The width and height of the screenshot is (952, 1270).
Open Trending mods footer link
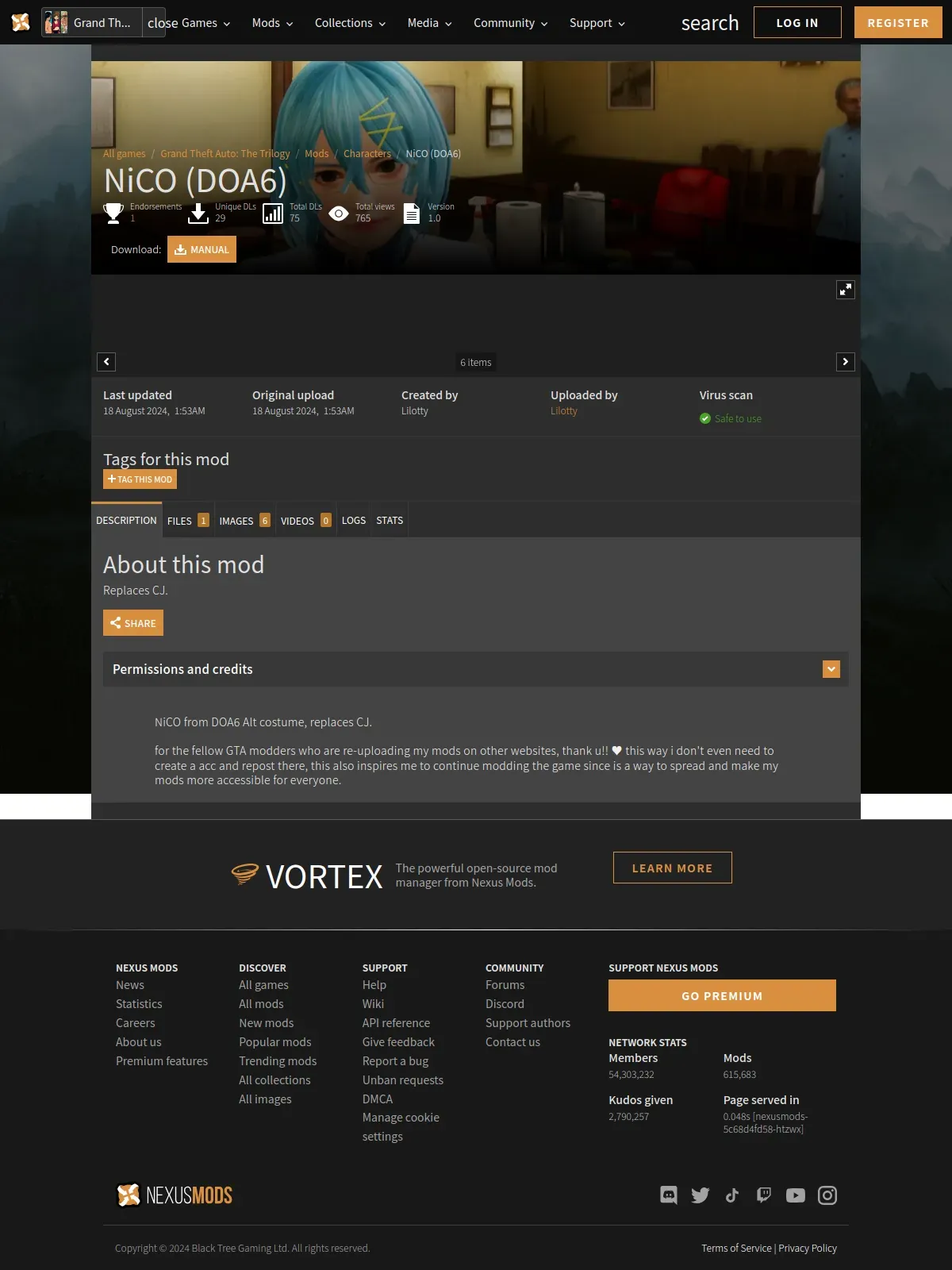click(x=278, y=1061)
